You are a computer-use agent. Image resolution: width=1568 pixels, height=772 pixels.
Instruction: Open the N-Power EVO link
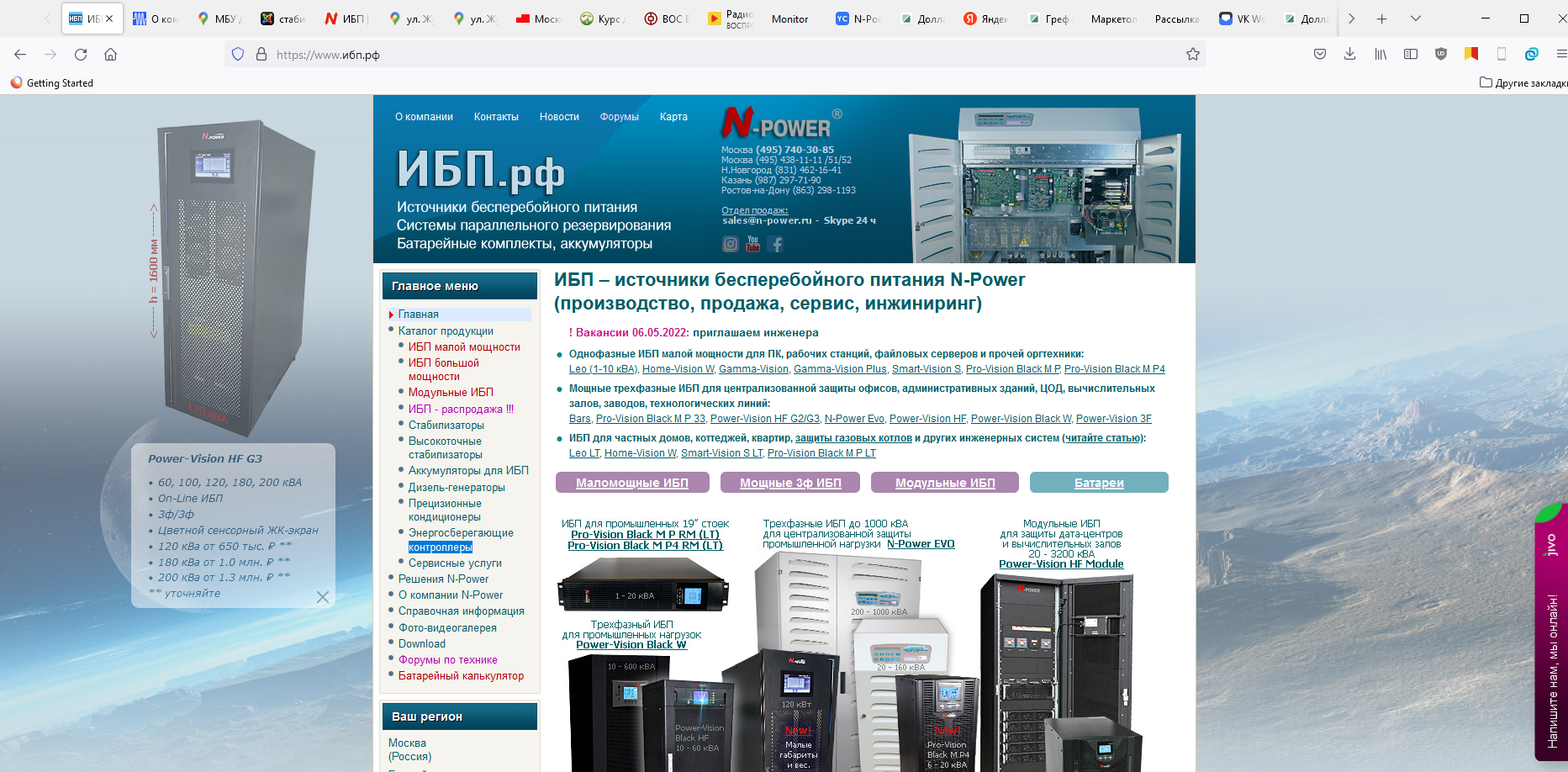point(921,544)
